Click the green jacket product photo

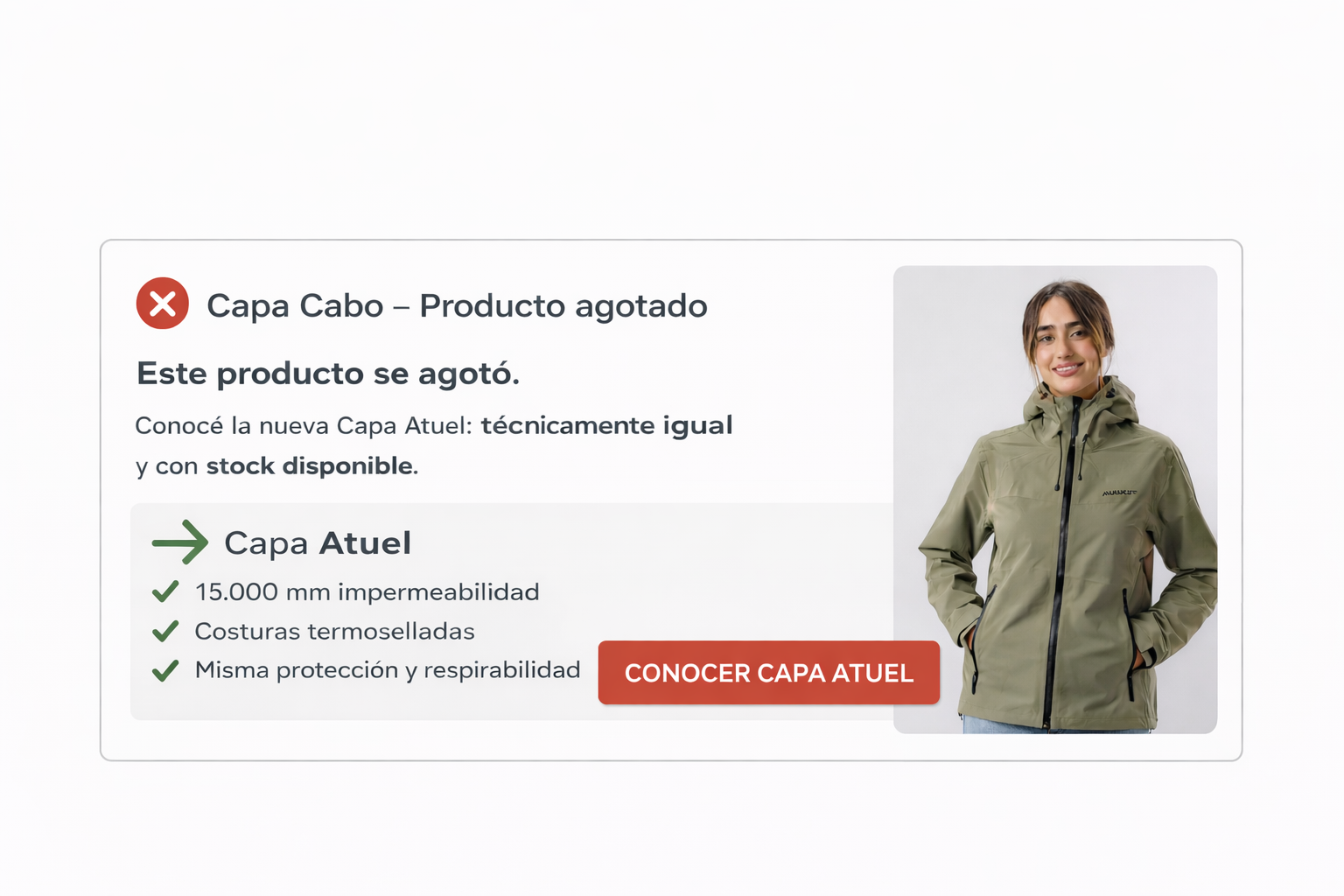coord(1055,500)
